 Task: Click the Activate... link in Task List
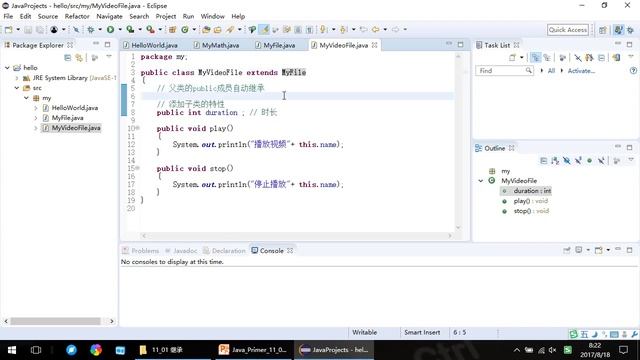tap(581, 71)
